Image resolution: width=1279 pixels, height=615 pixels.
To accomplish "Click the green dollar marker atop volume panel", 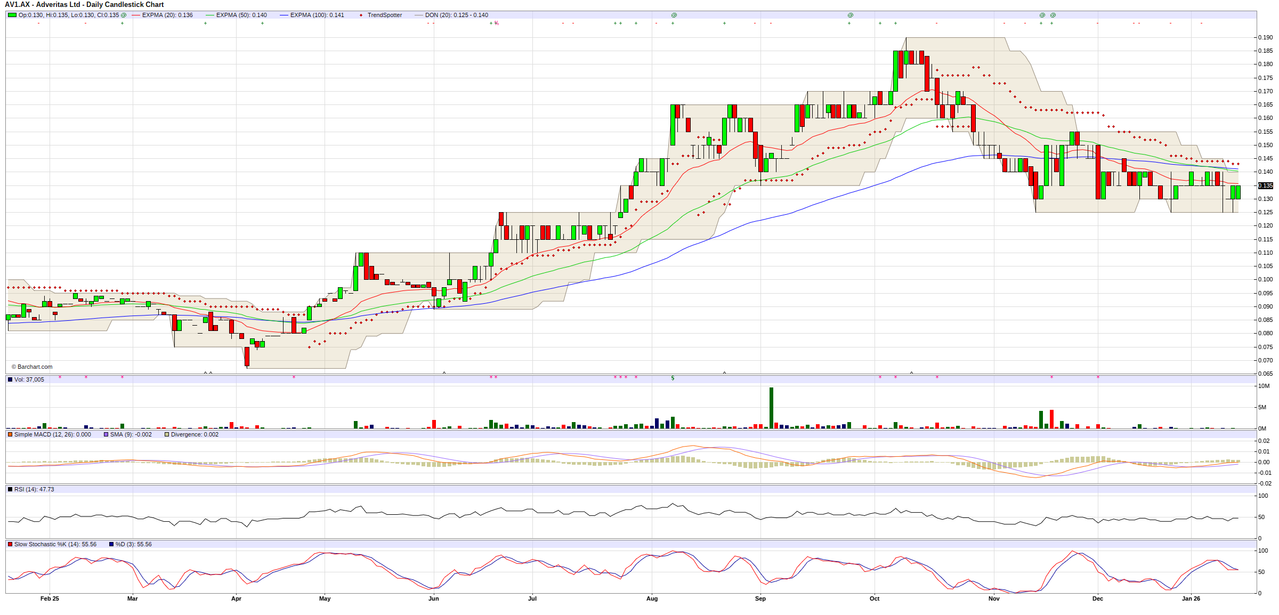I will pos(673,377).
